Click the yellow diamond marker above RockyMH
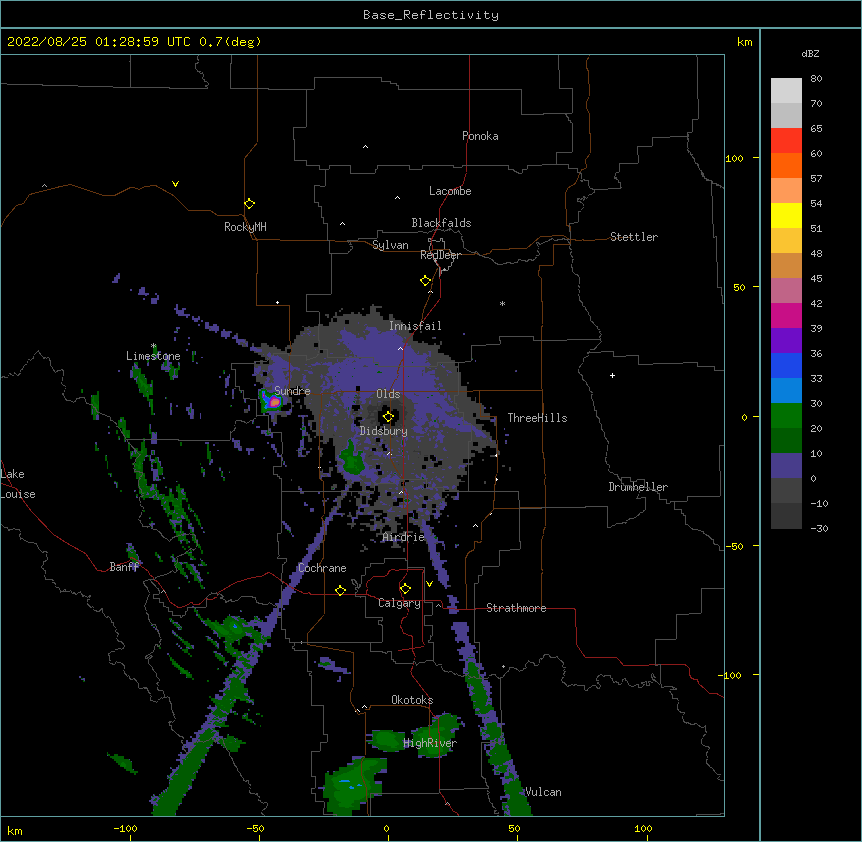Viewport: 862px width, 842px height. (x=249, y=204)
